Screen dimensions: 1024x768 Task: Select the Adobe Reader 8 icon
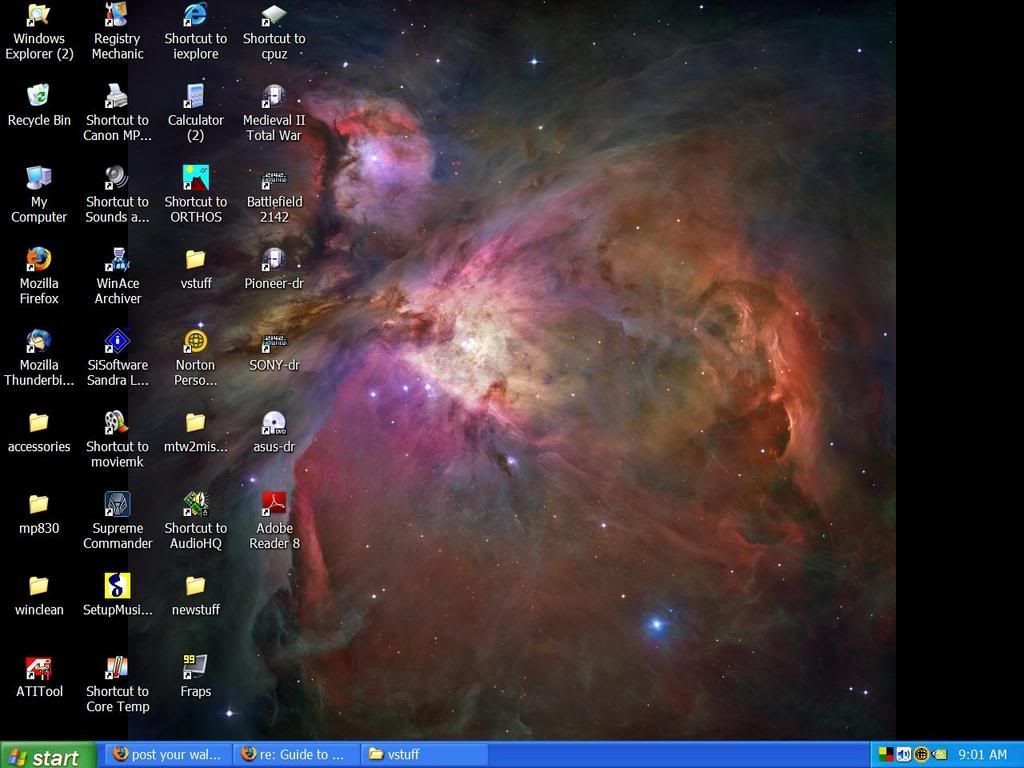click(x=274, y=505)
